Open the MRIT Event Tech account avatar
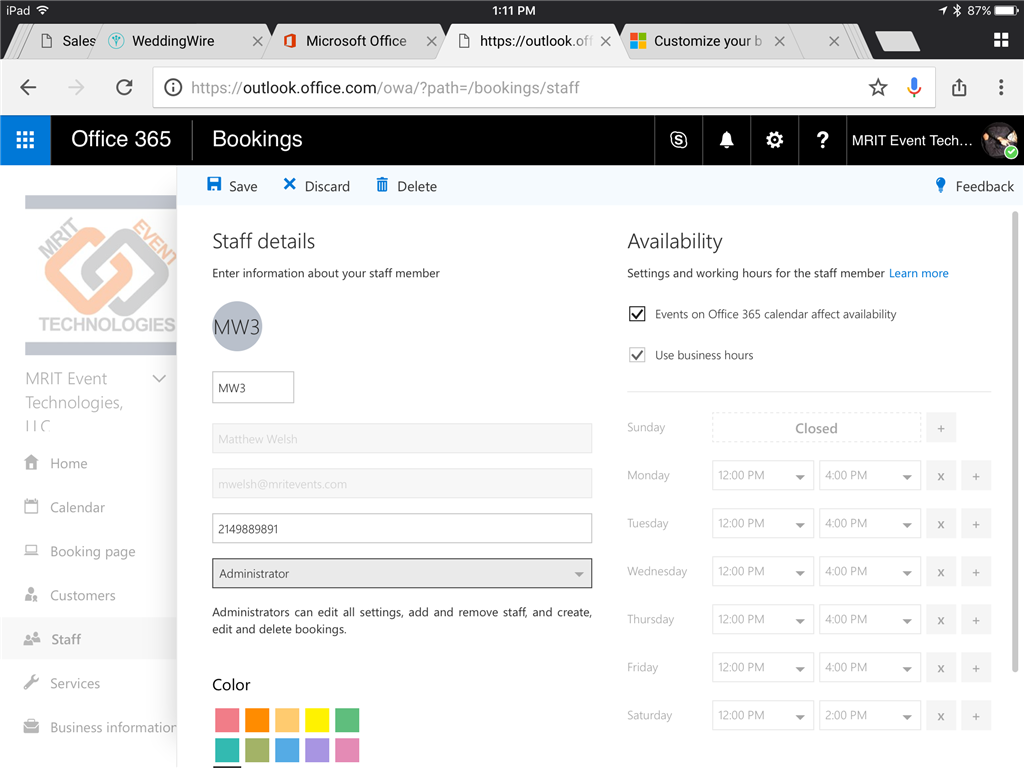Screen dimensions: 1024x768 [1000, 140]
